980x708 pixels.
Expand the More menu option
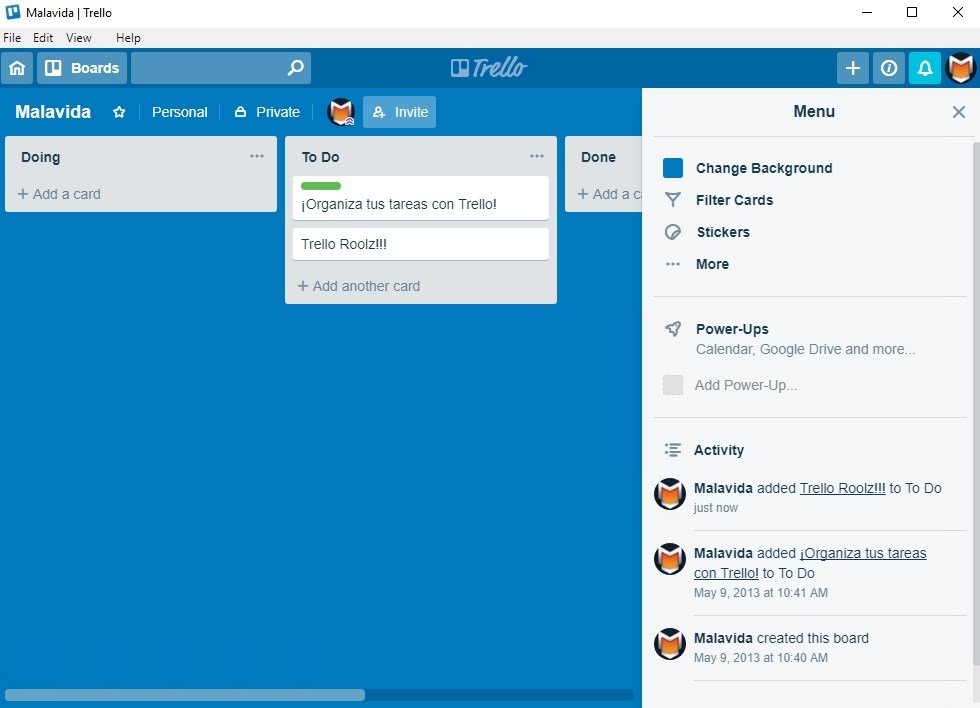[x=712, y=264]
